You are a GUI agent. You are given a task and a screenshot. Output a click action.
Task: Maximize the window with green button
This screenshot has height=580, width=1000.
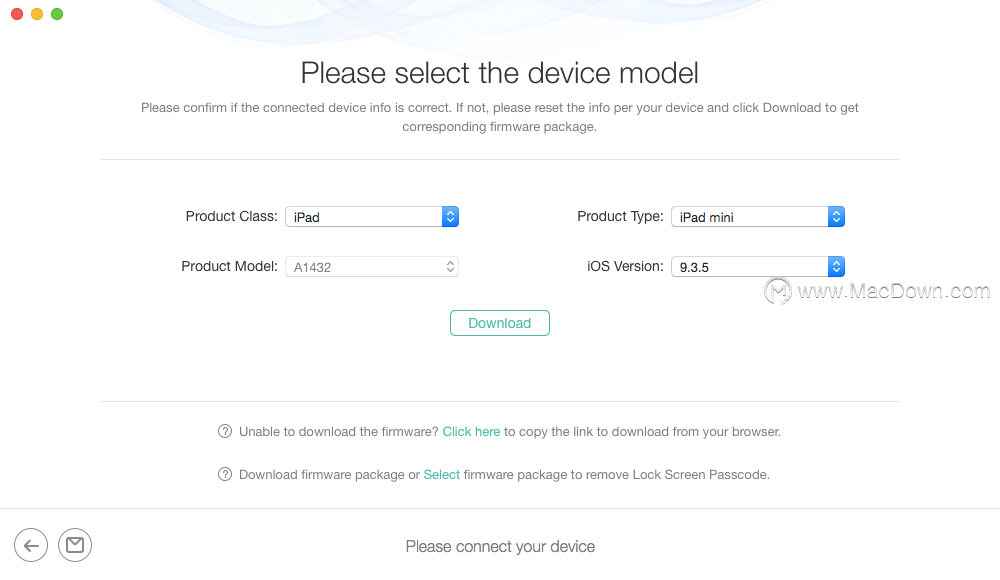[57, 14]
